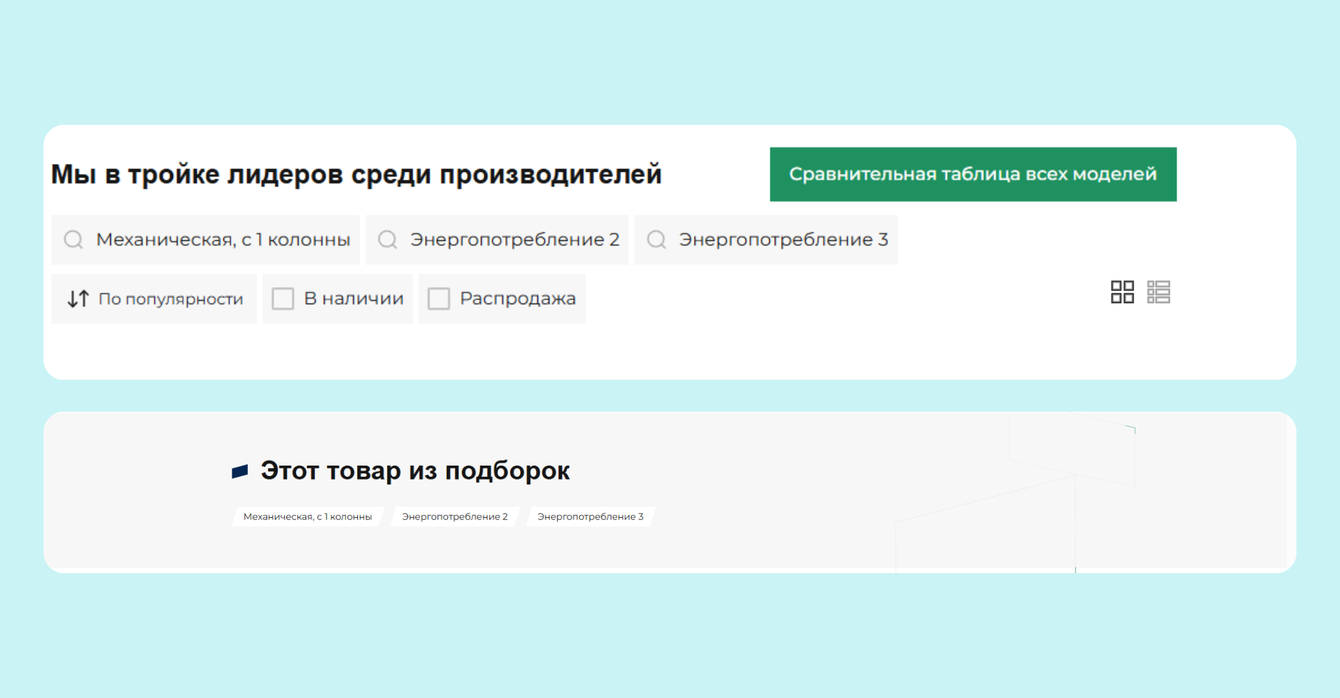Select the Энергопотребление 2 filter button
1340x698 pixels.
[497, 240]
